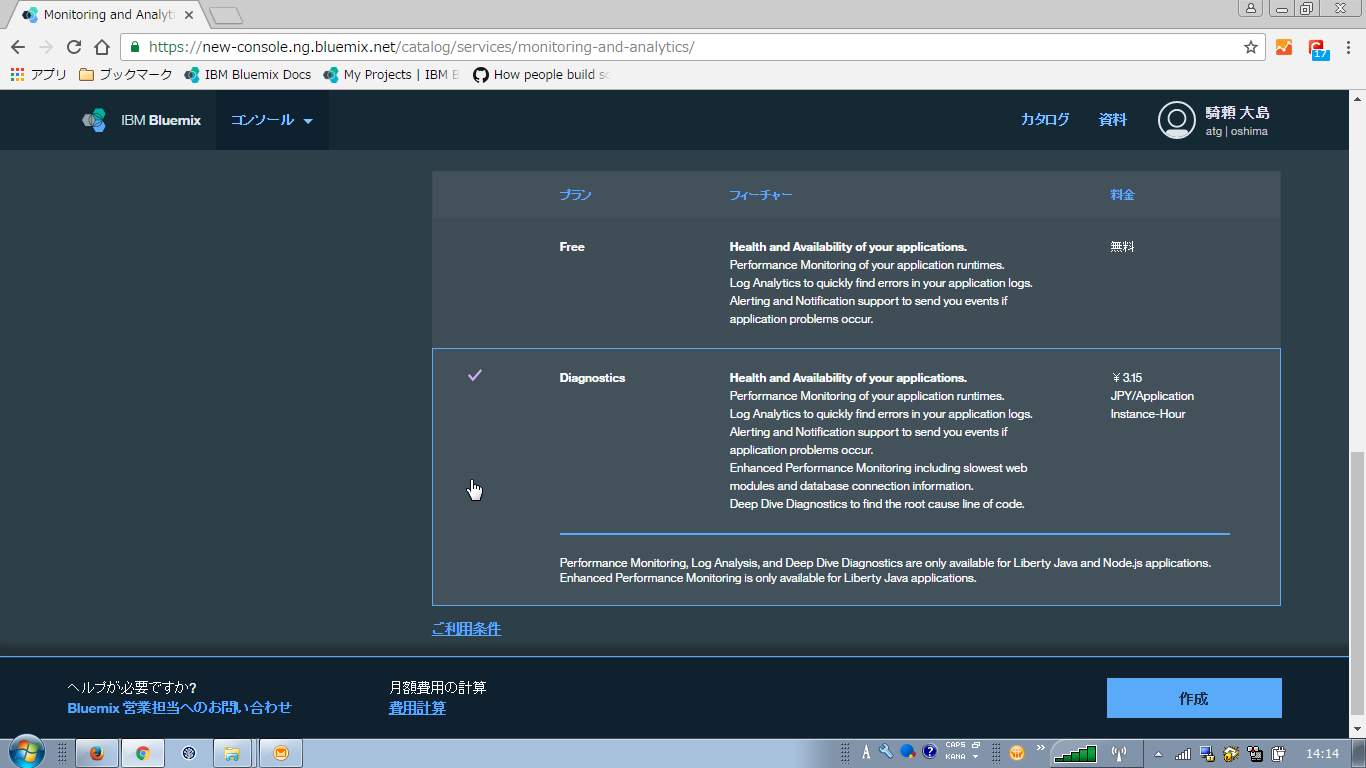Click the wireless antenna tray icon
The width and height of the screenshot is (1366, 768).
coord(1119,753)
